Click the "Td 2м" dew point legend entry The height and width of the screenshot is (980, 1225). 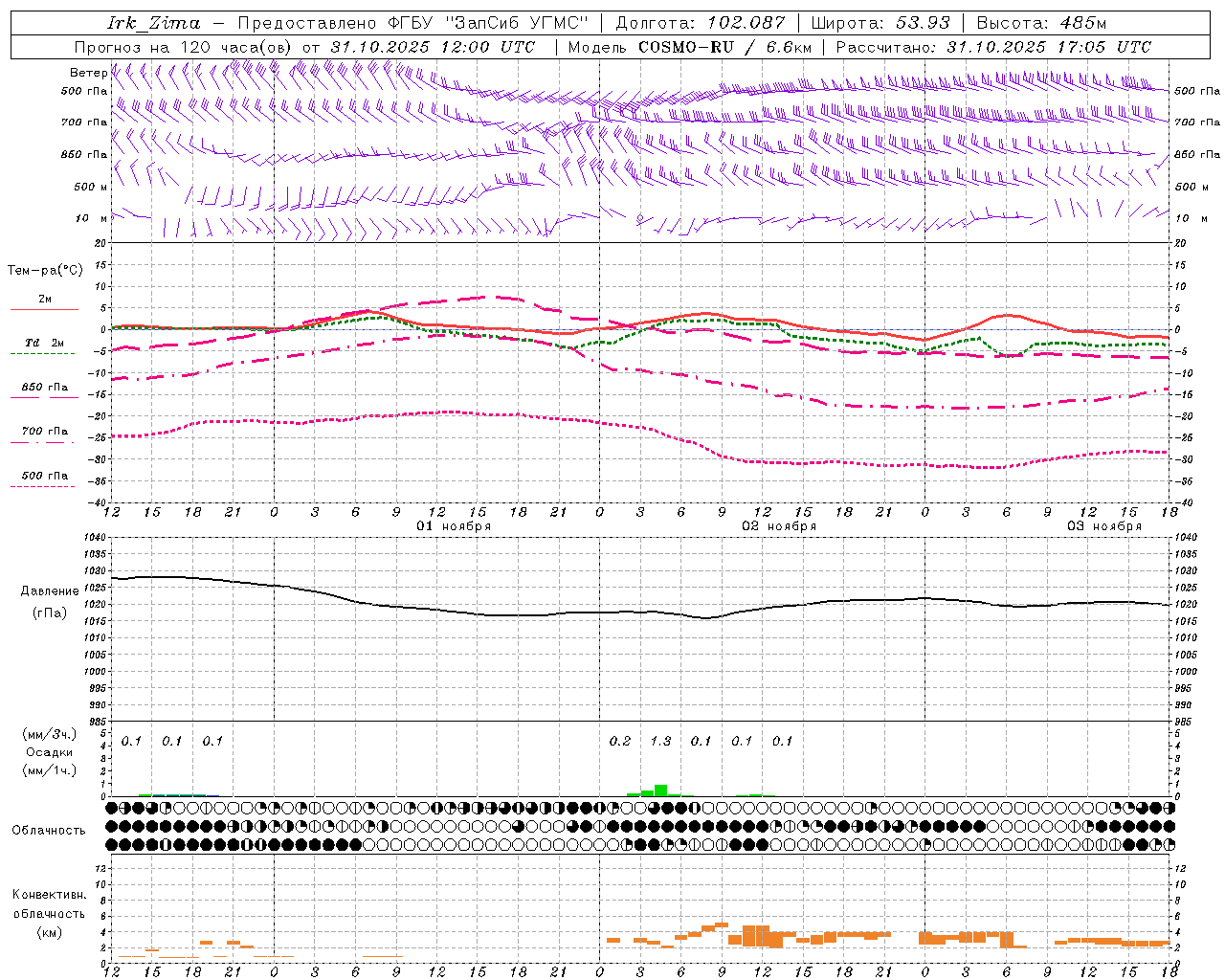tap(45, 343)
